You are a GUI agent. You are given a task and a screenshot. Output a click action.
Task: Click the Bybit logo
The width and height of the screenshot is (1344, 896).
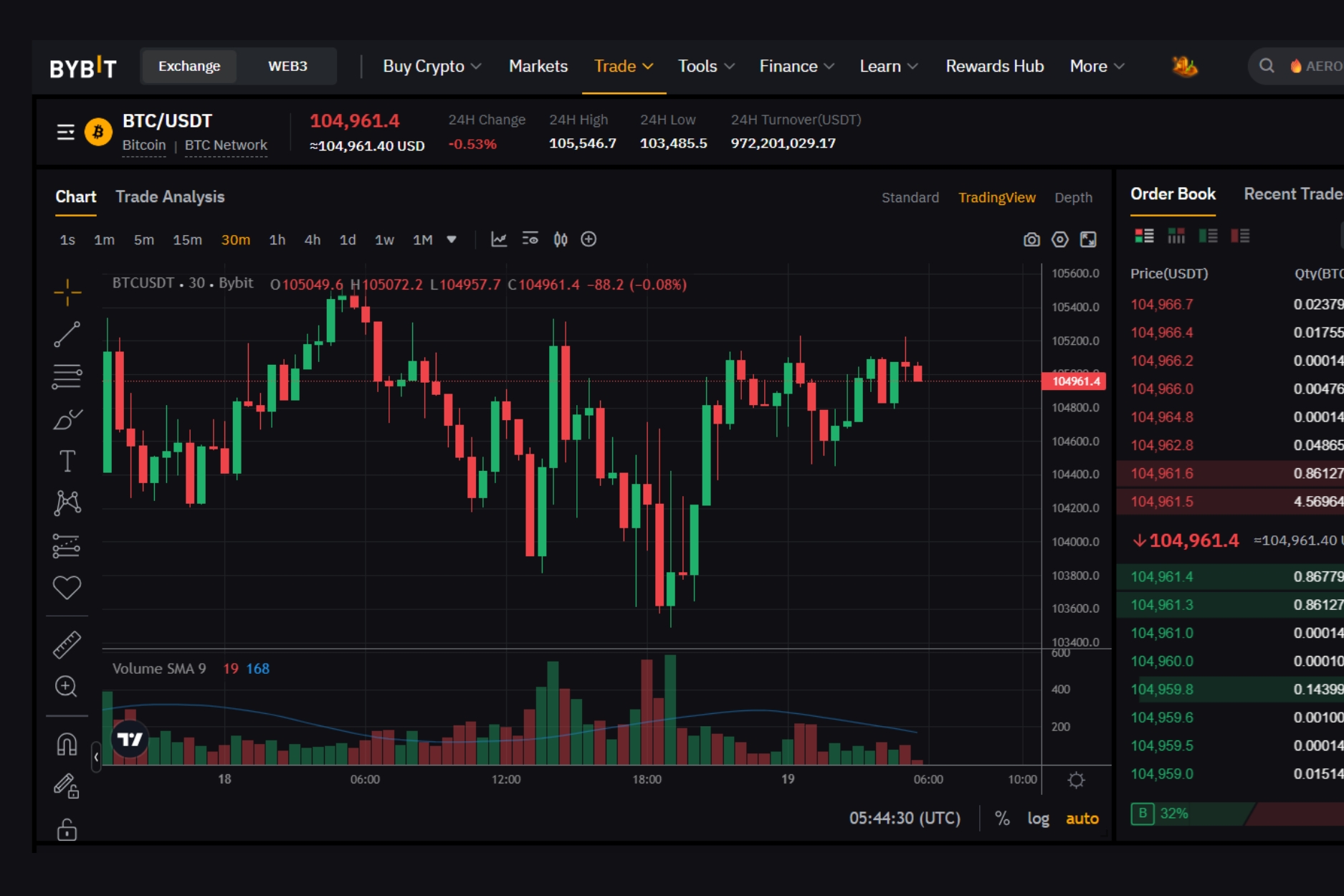[x=83, y=67]
